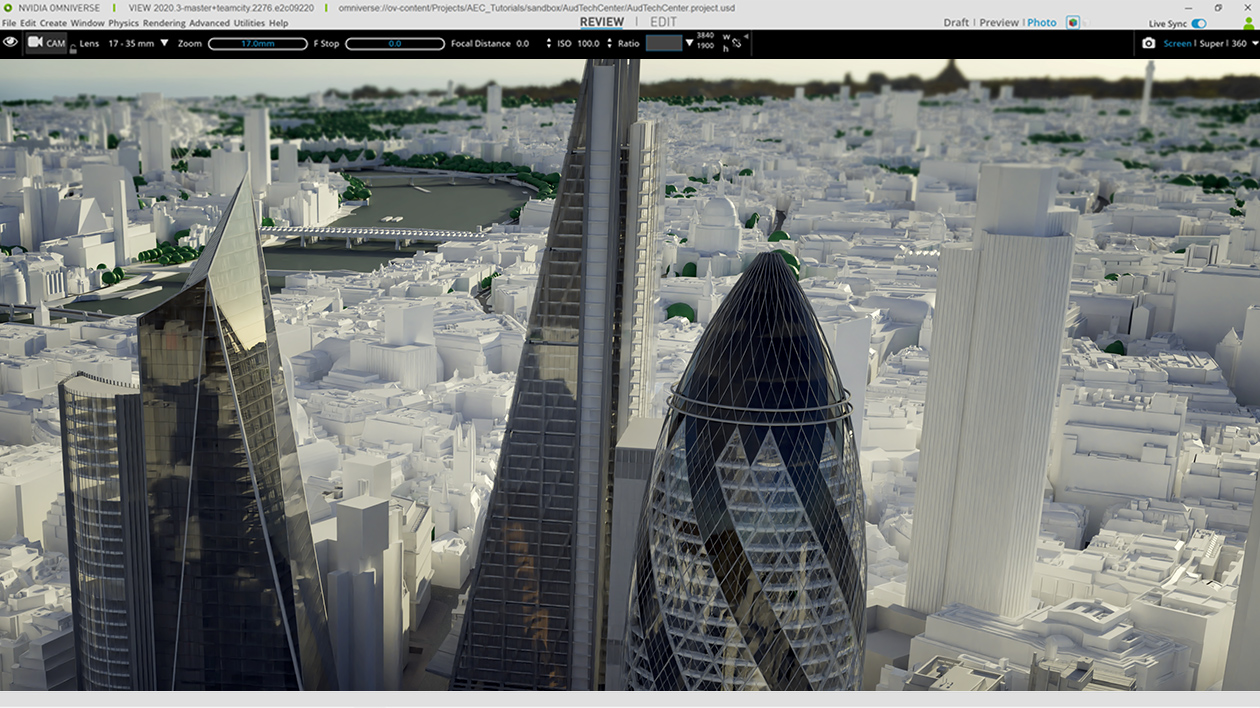Switch to Draft render mode
1260x708 pixels.
point(956,23)
